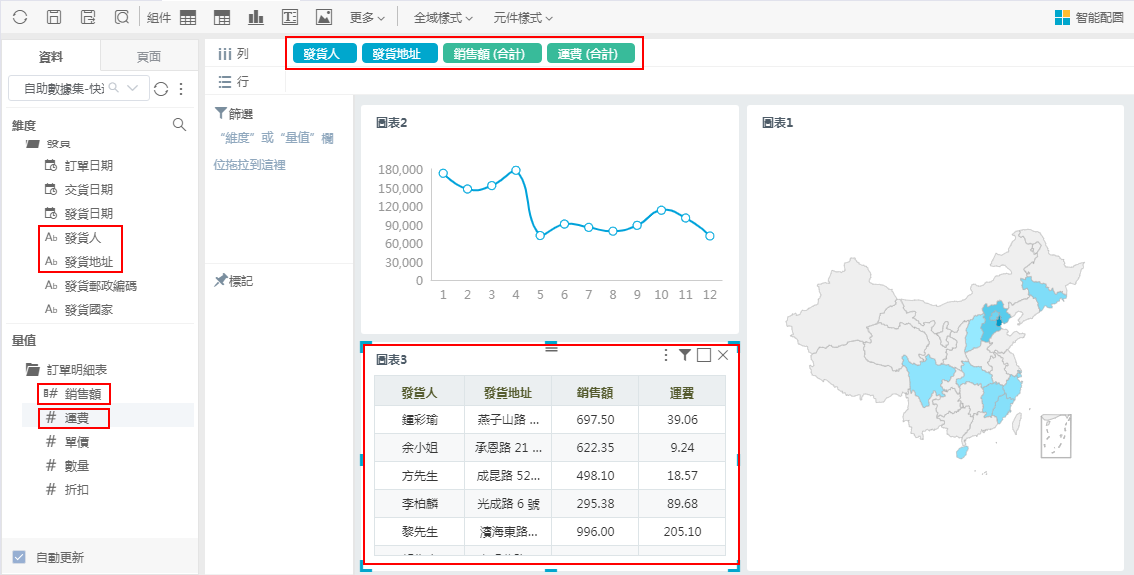Toggle the 自動更新 checkbox
The width and height of the screenshot is (1134, 575).
pos(19,557)
